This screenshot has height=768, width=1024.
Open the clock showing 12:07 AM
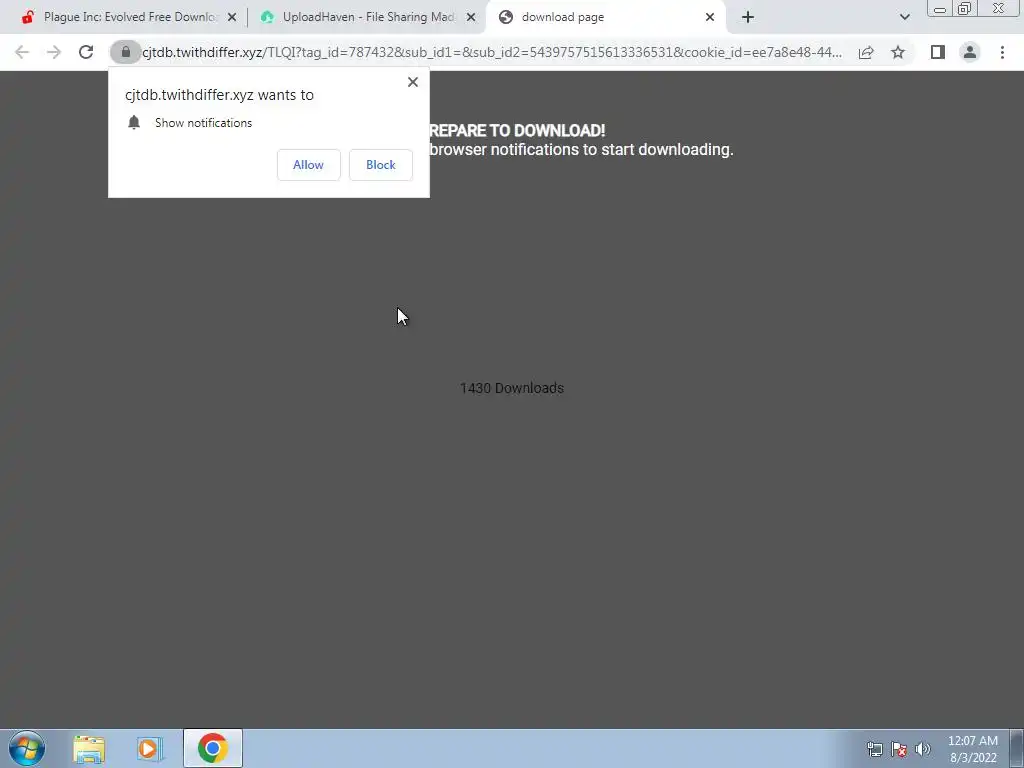pyautogui.click(x=972, y=749)
